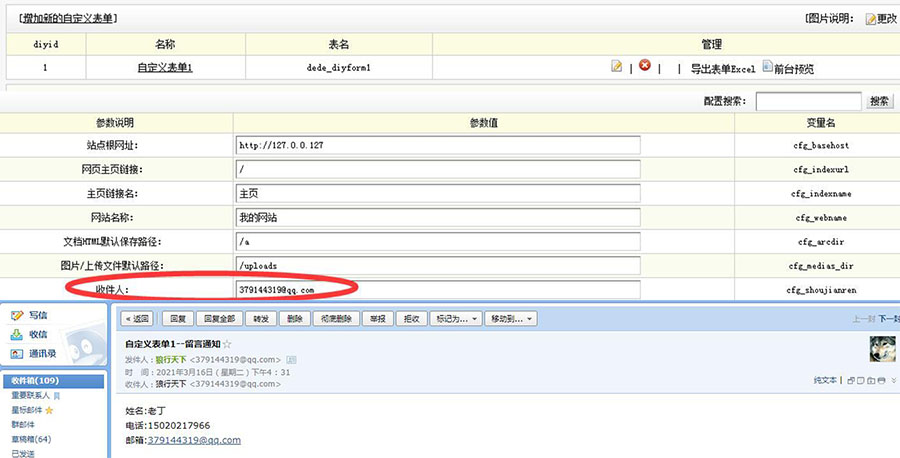The width and height of the screenshot is (900, 458).
Task: Open the 自定义表单1 link
Action: pyautogui.click(x=165, y=68)
